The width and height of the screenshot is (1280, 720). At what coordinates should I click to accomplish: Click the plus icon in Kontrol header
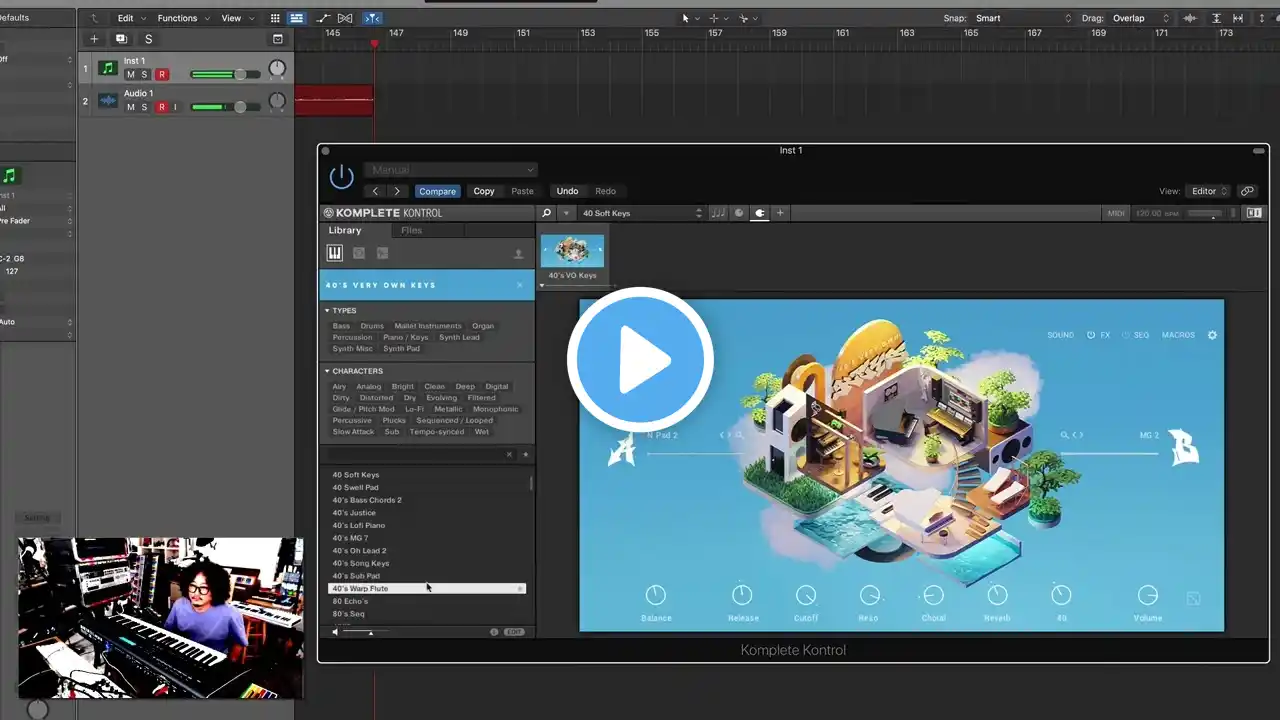pos(780,213)
